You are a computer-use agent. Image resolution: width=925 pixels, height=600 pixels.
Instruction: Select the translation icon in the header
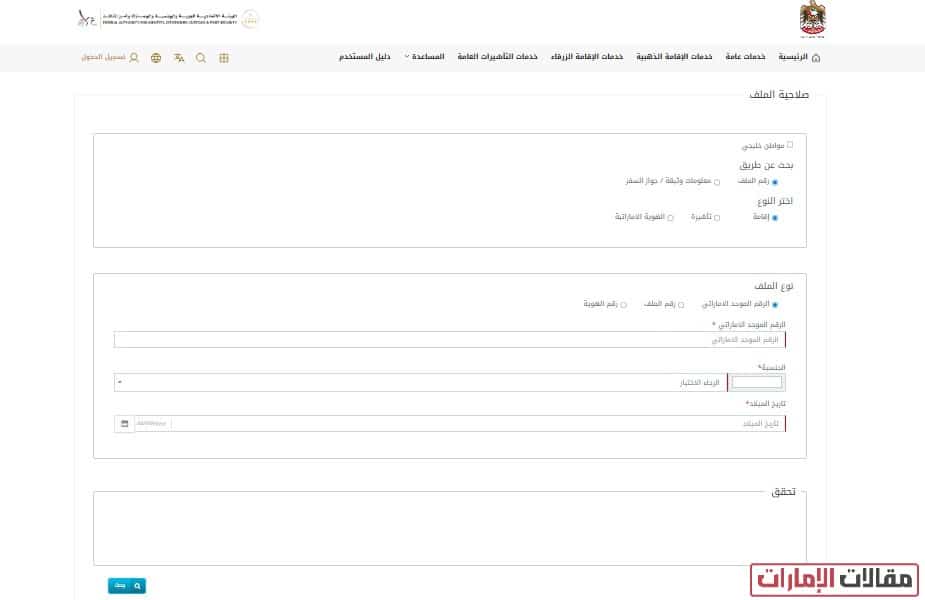point(179,58)
